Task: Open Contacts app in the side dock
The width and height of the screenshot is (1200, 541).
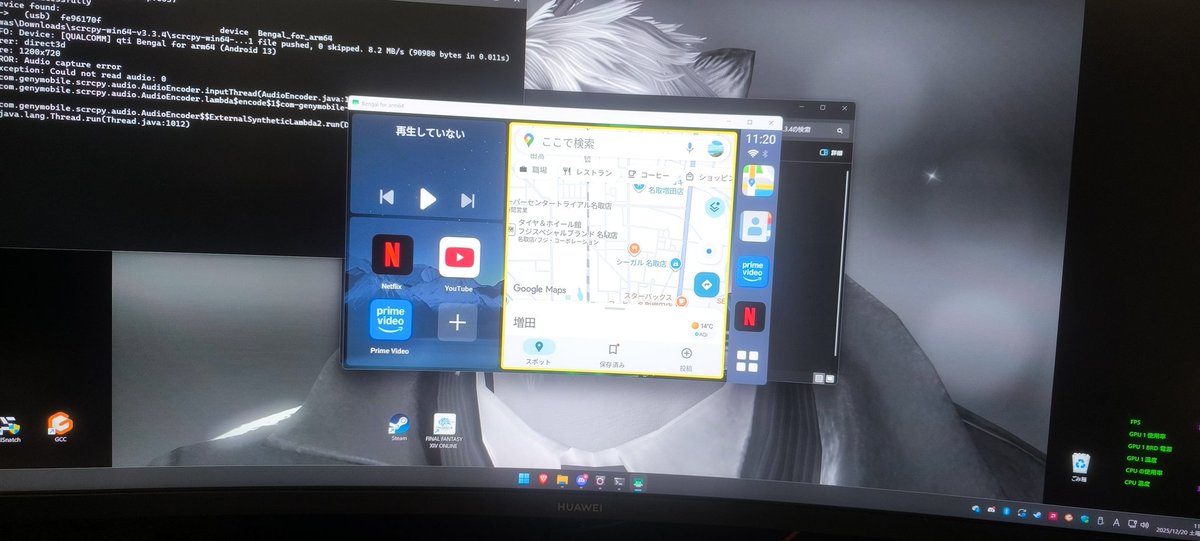Action: click(x=755, y=228)
